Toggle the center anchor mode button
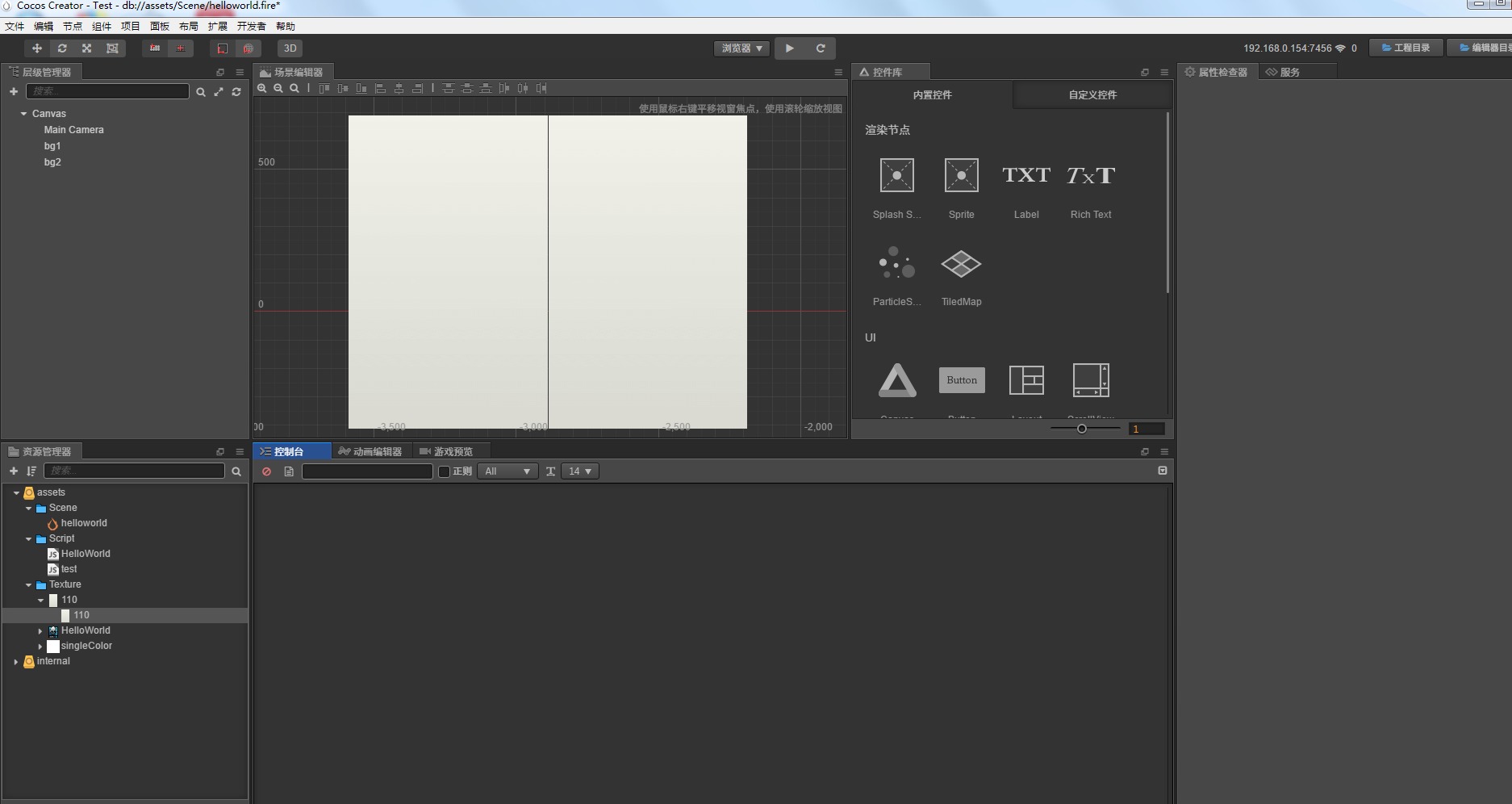This screenshot has width=1512, height=804. (x=180, y=48)
